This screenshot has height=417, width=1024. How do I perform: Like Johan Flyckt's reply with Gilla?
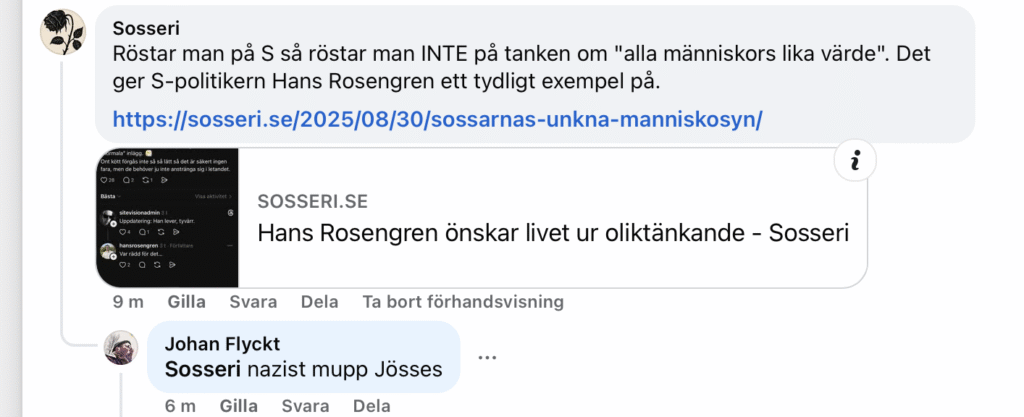(239, 406)
